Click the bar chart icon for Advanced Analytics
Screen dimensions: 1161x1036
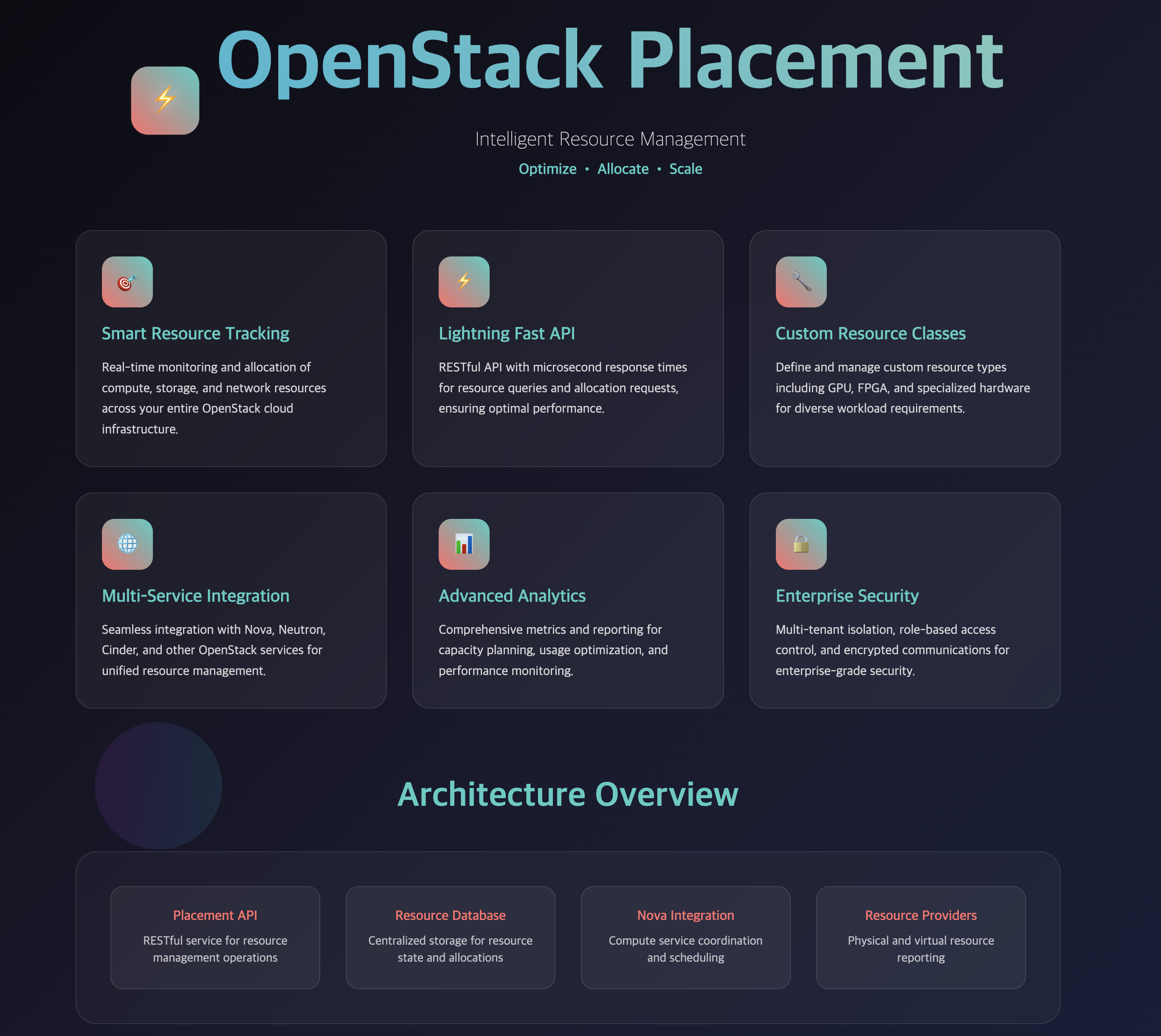pos(464,544)
